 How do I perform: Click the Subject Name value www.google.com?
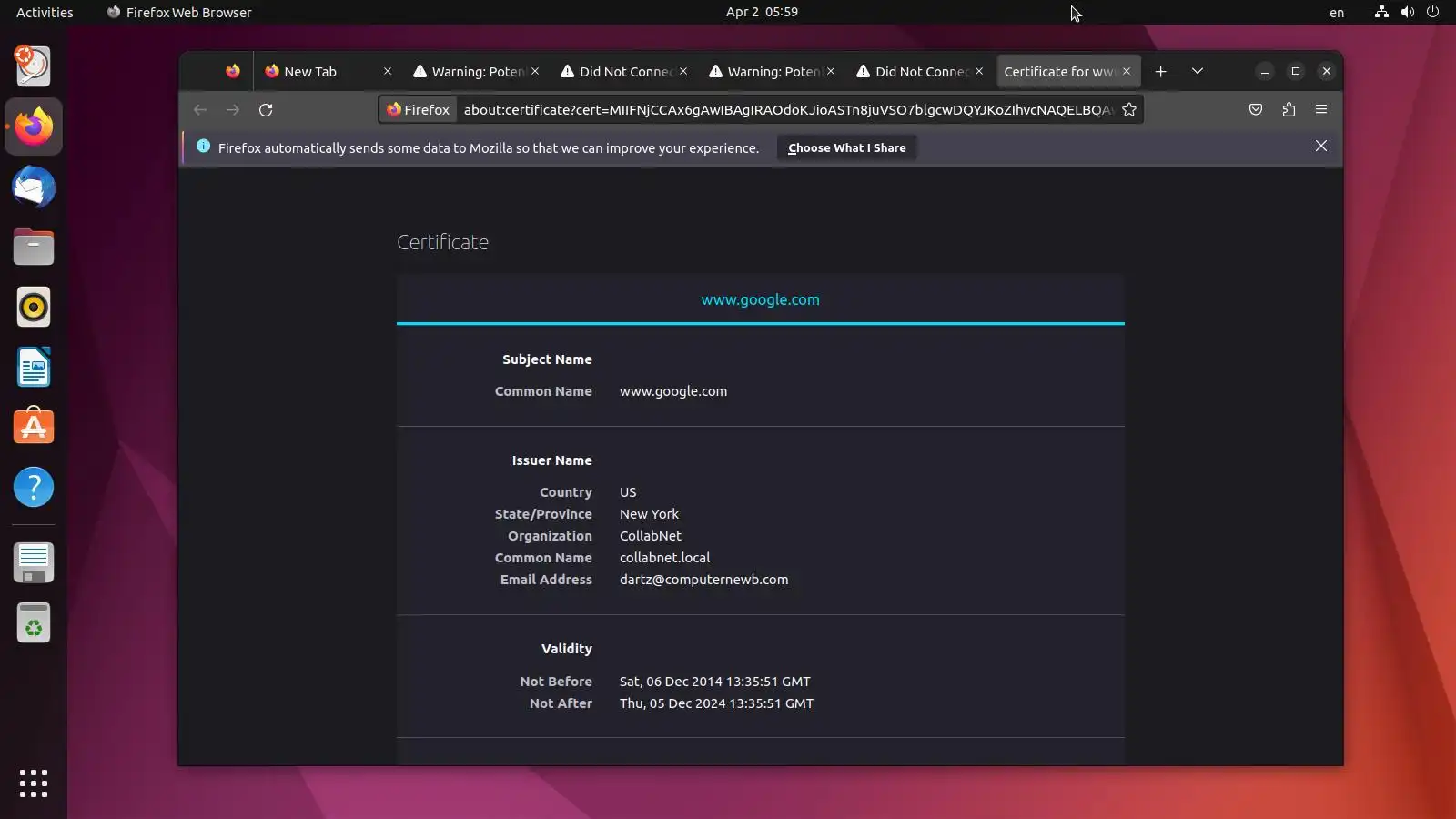pyautogui.click(x=673, y=391)
